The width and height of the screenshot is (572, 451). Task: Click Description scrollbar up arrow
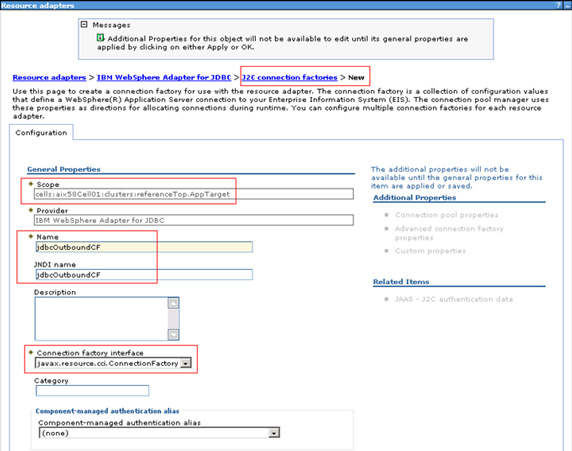(x=173, y=303)
